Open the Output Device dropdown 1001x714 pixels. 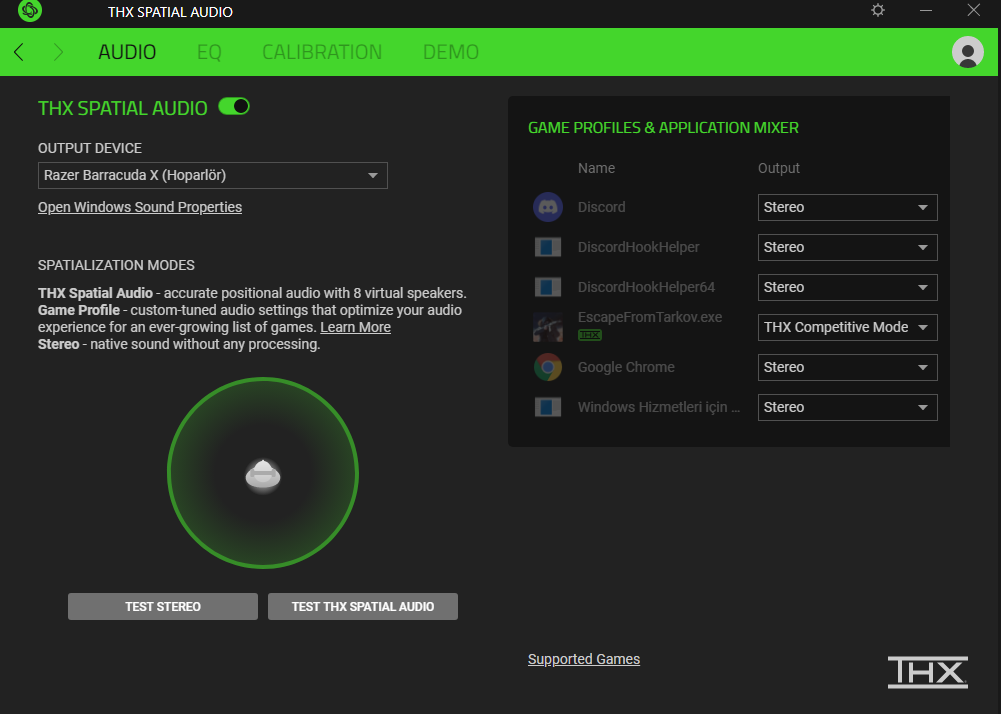[213, 176]
